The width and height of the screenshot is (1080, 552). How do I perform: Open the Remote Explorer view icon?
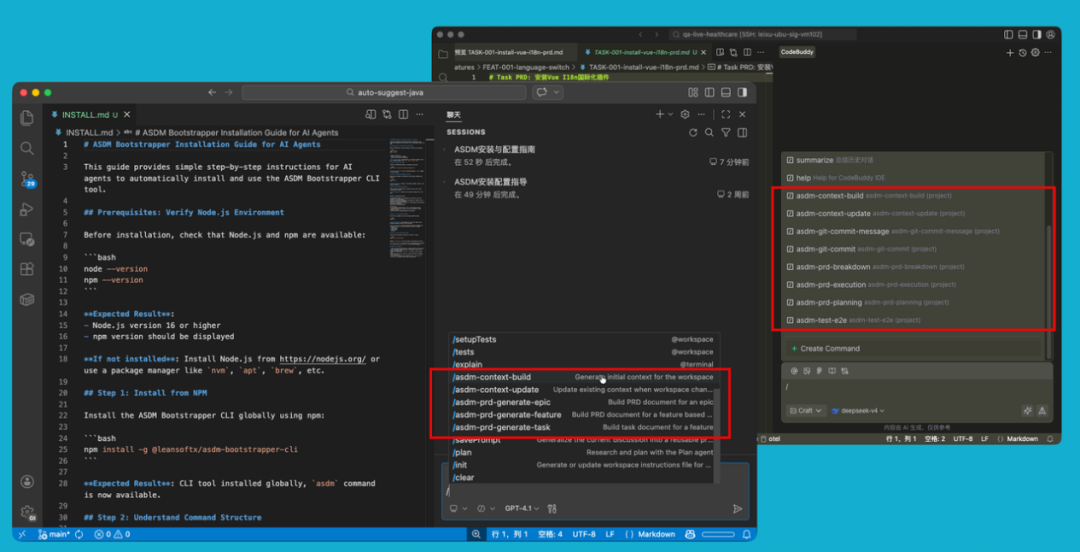coord(27,239)
